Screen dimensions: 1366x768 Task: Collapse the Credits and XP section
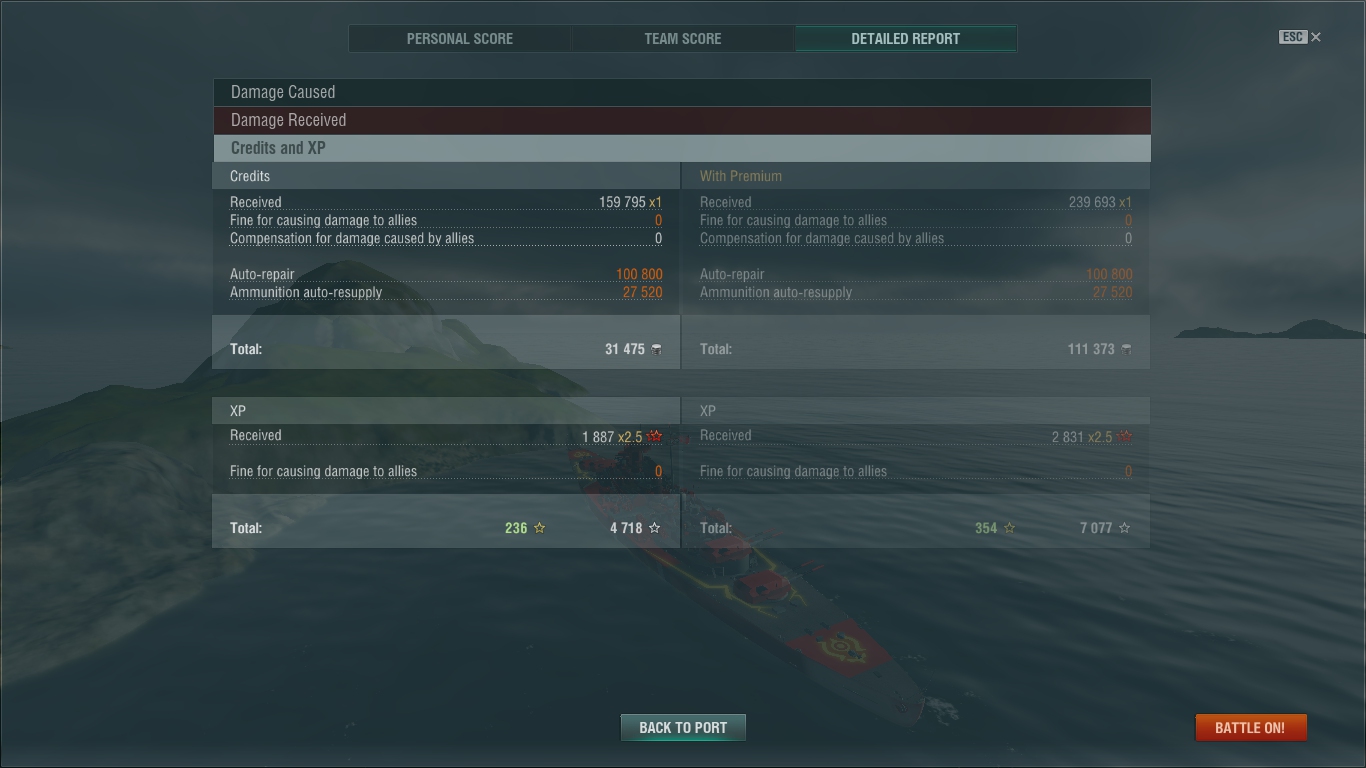(682, 148)
